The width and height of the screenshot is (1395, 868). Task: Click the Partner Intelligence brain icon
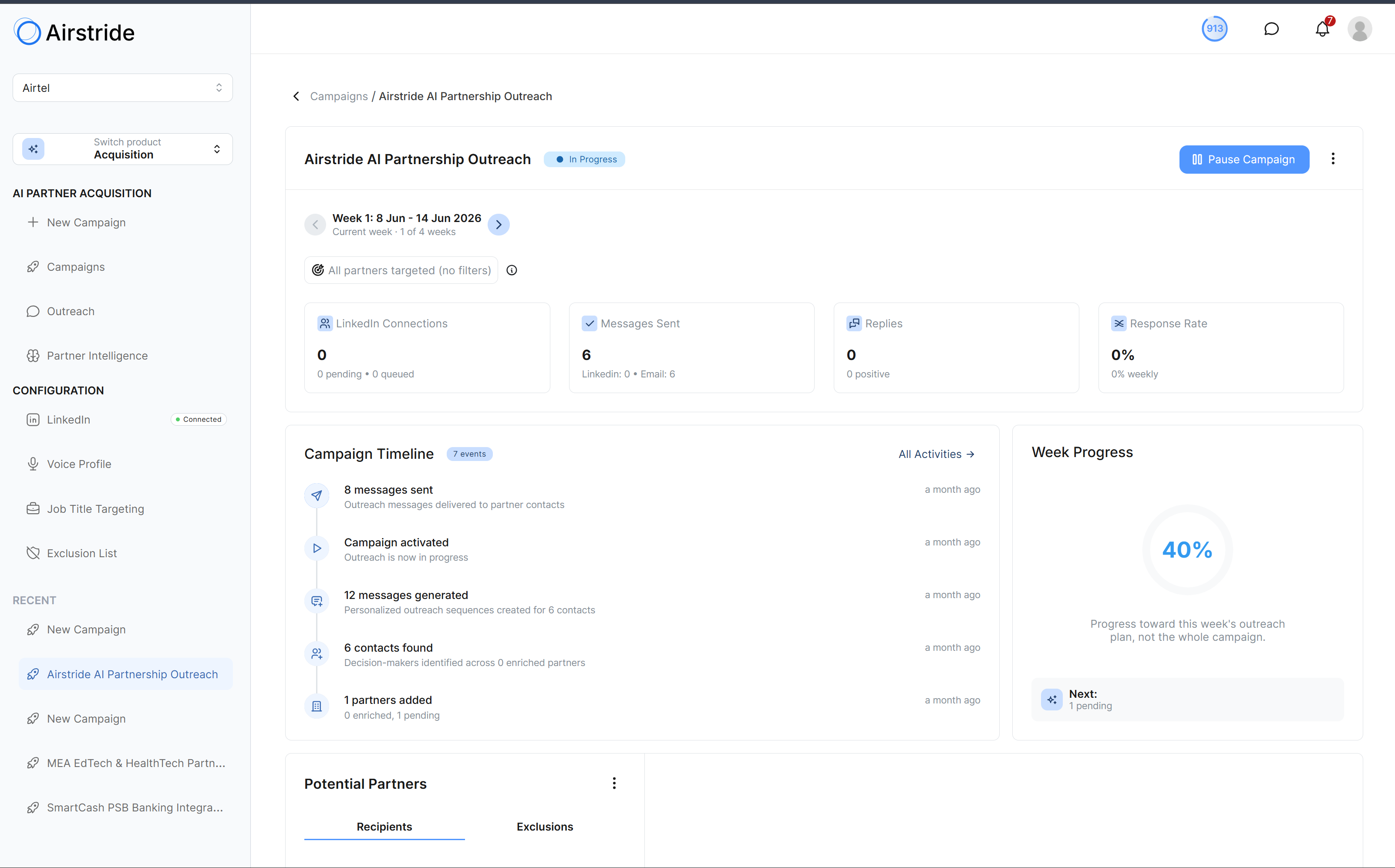(33, 356)
